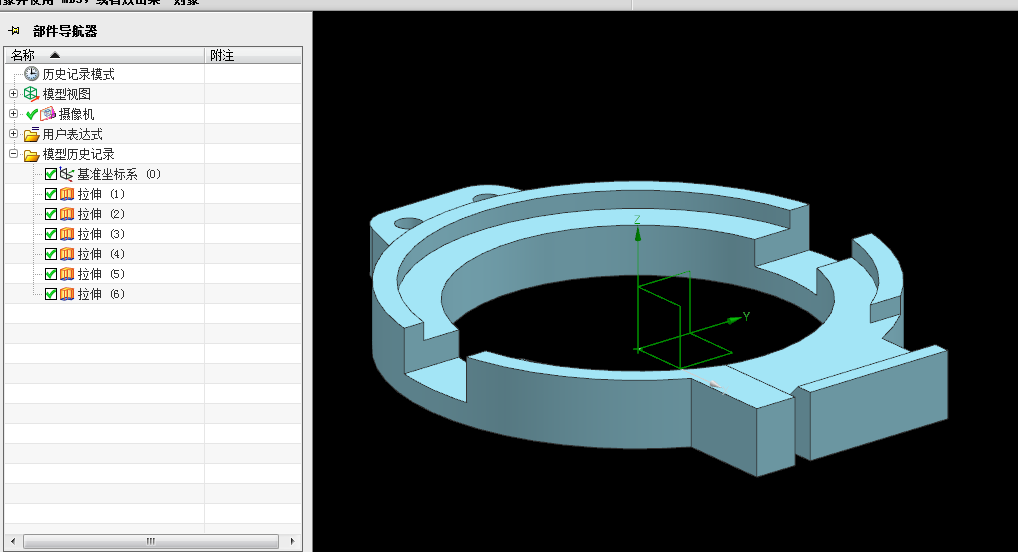Click the pin icon beside 部件导航器

pyautogui.click(x=14, y=31)
